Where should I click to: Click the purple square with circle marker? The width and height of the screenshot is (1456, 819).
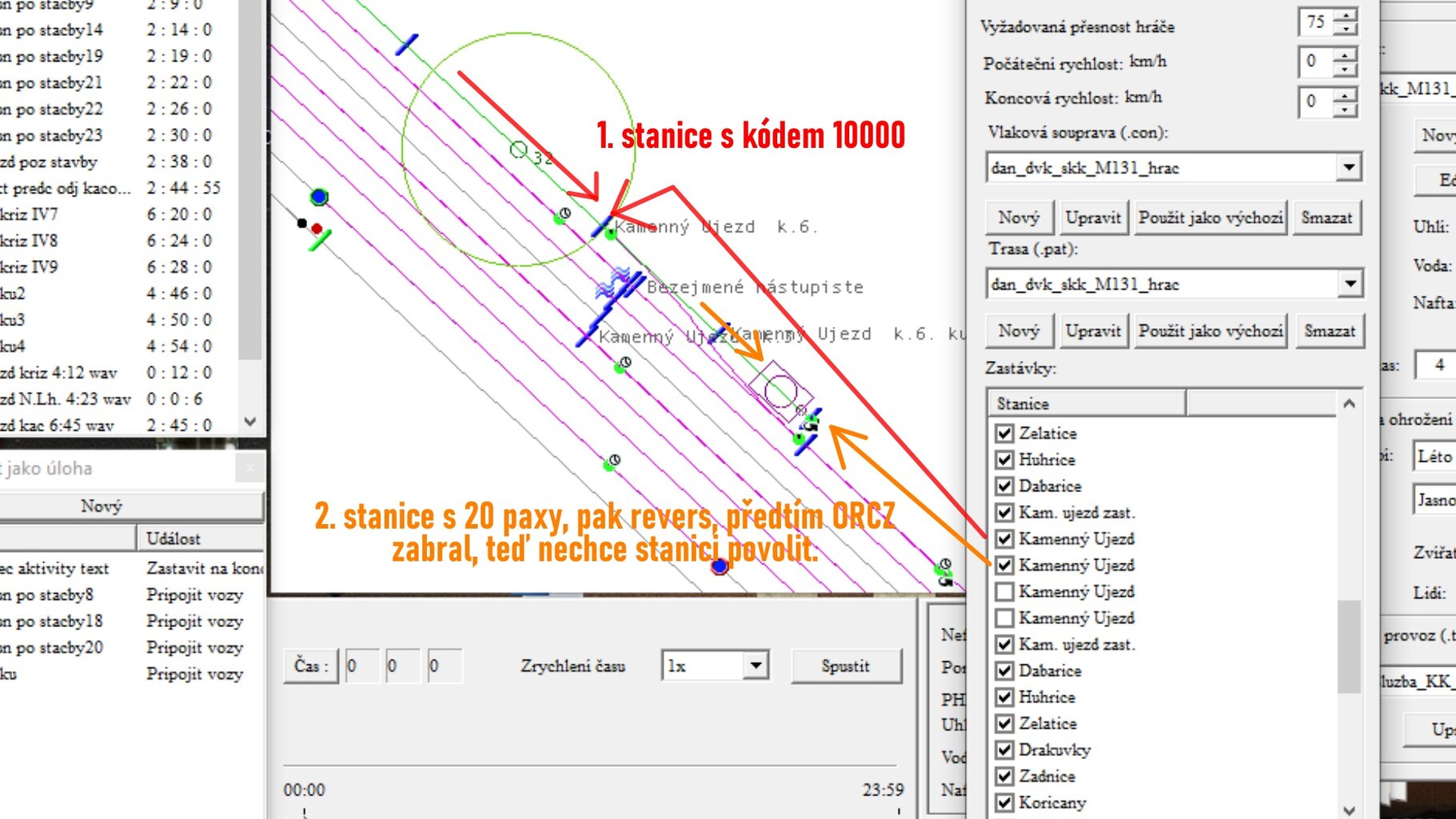(x=780, y=391)
